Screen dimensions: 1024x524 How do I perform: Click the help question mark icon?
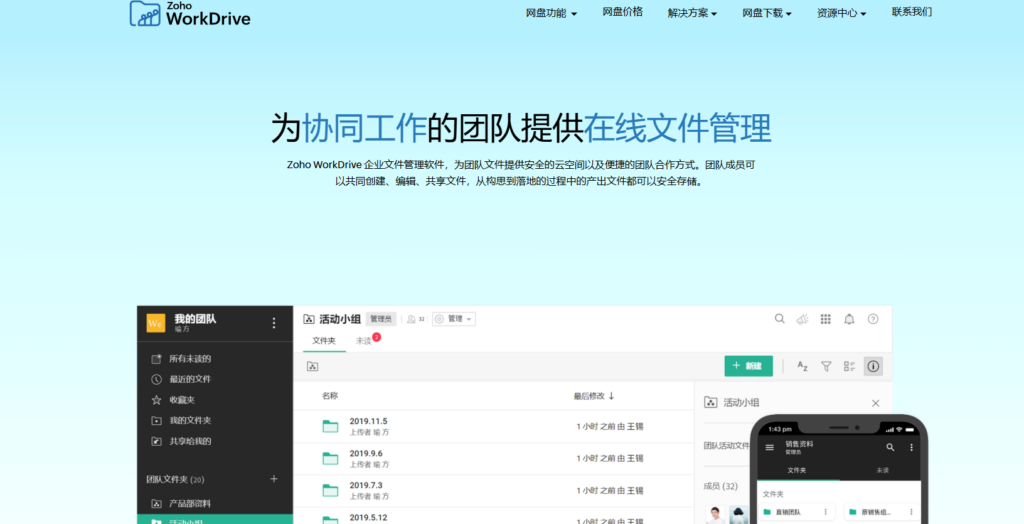(873, 319)
